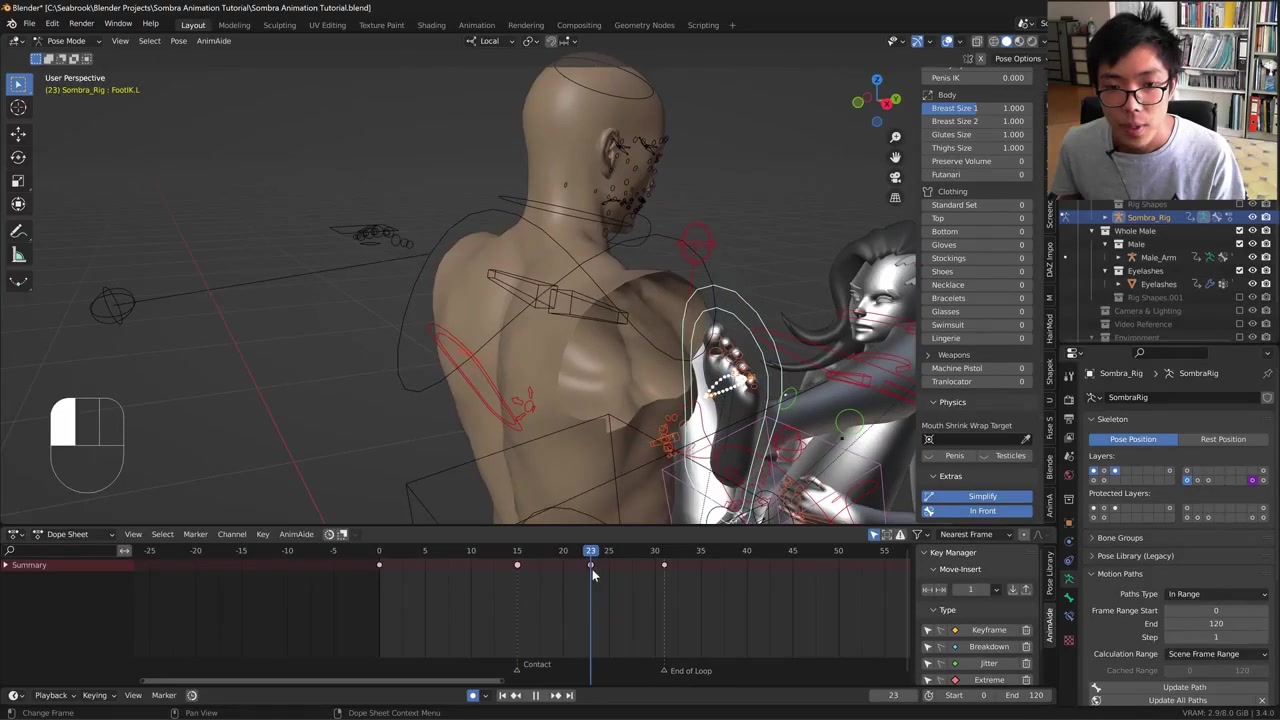1280x720 pixels.
Task: Enable the In Front toggle
Action: pos(982,511)
